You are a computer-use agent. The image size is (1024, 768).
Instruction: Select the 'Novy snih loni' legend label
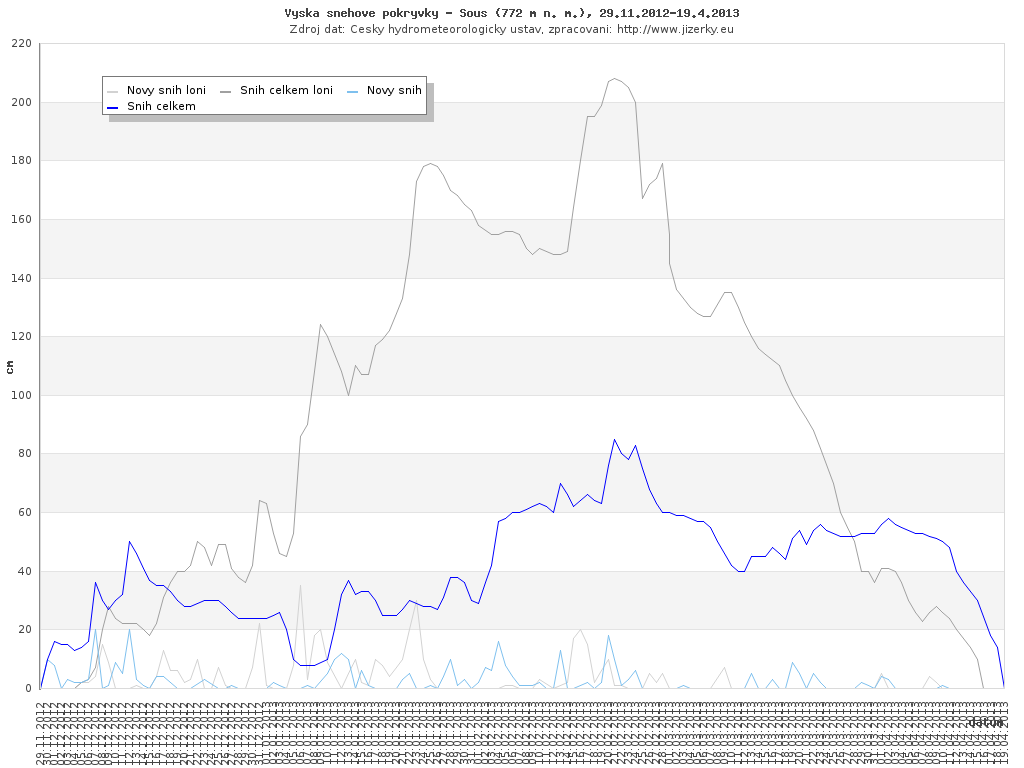[166, 90]
